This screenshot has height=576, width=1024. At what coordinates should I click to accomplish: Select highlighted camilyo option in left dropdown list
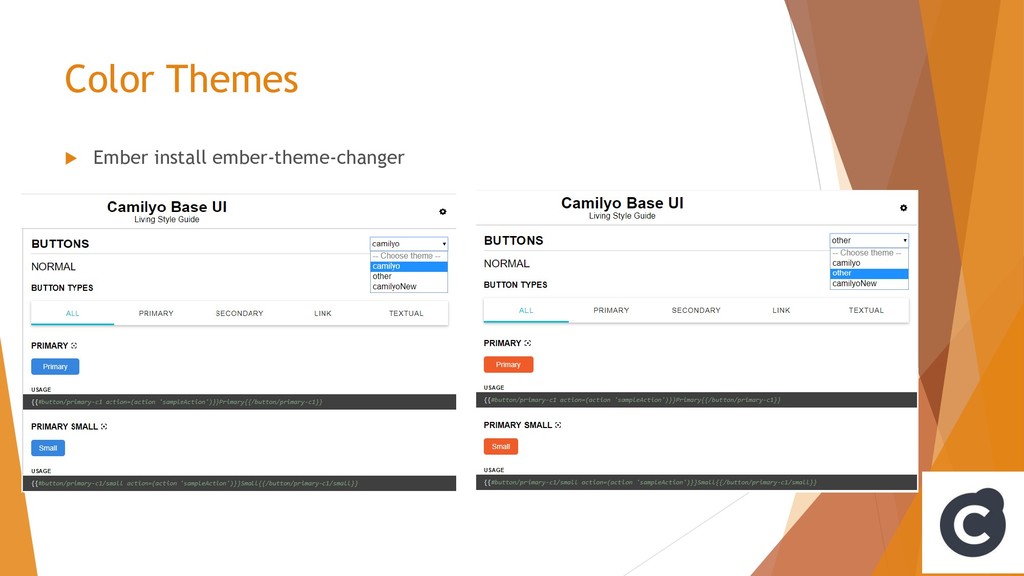pos(409,266)
